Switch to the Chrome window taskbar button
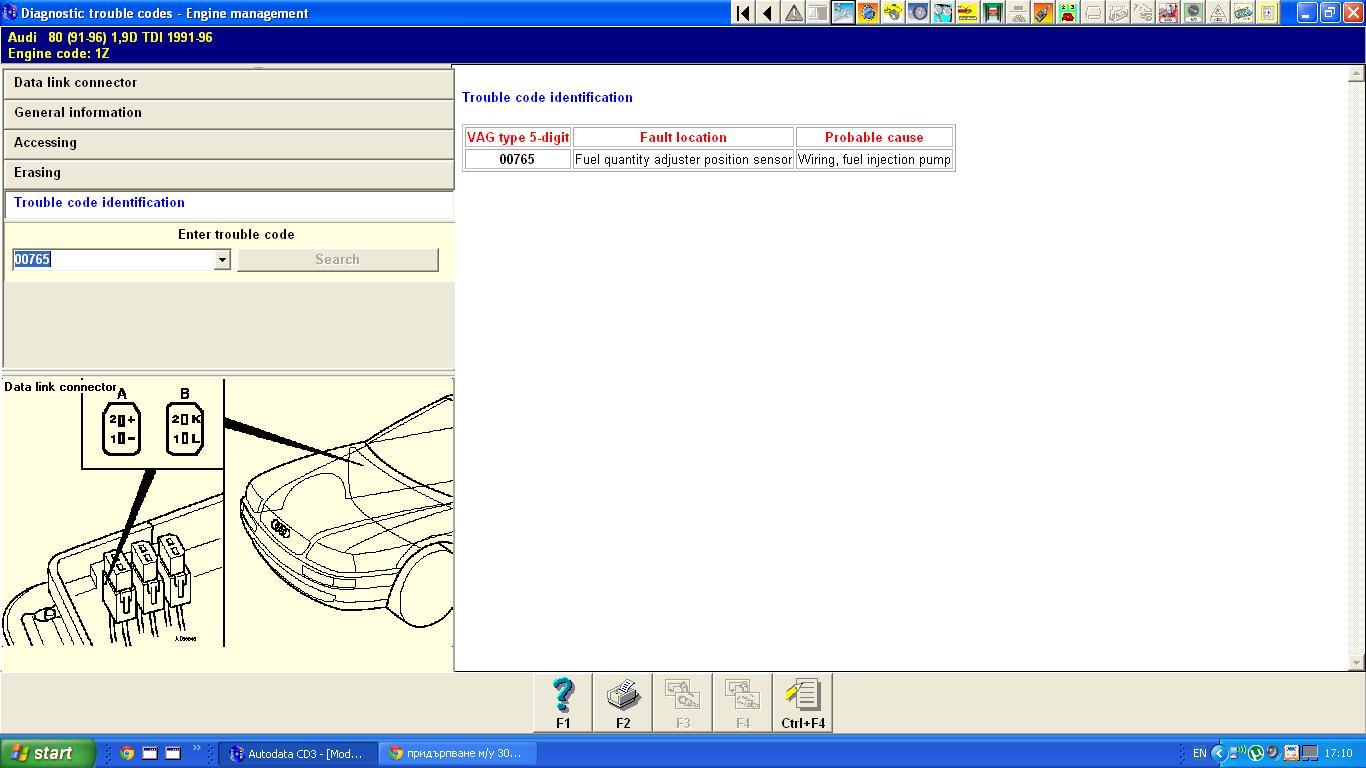 [x=458, y=753]
